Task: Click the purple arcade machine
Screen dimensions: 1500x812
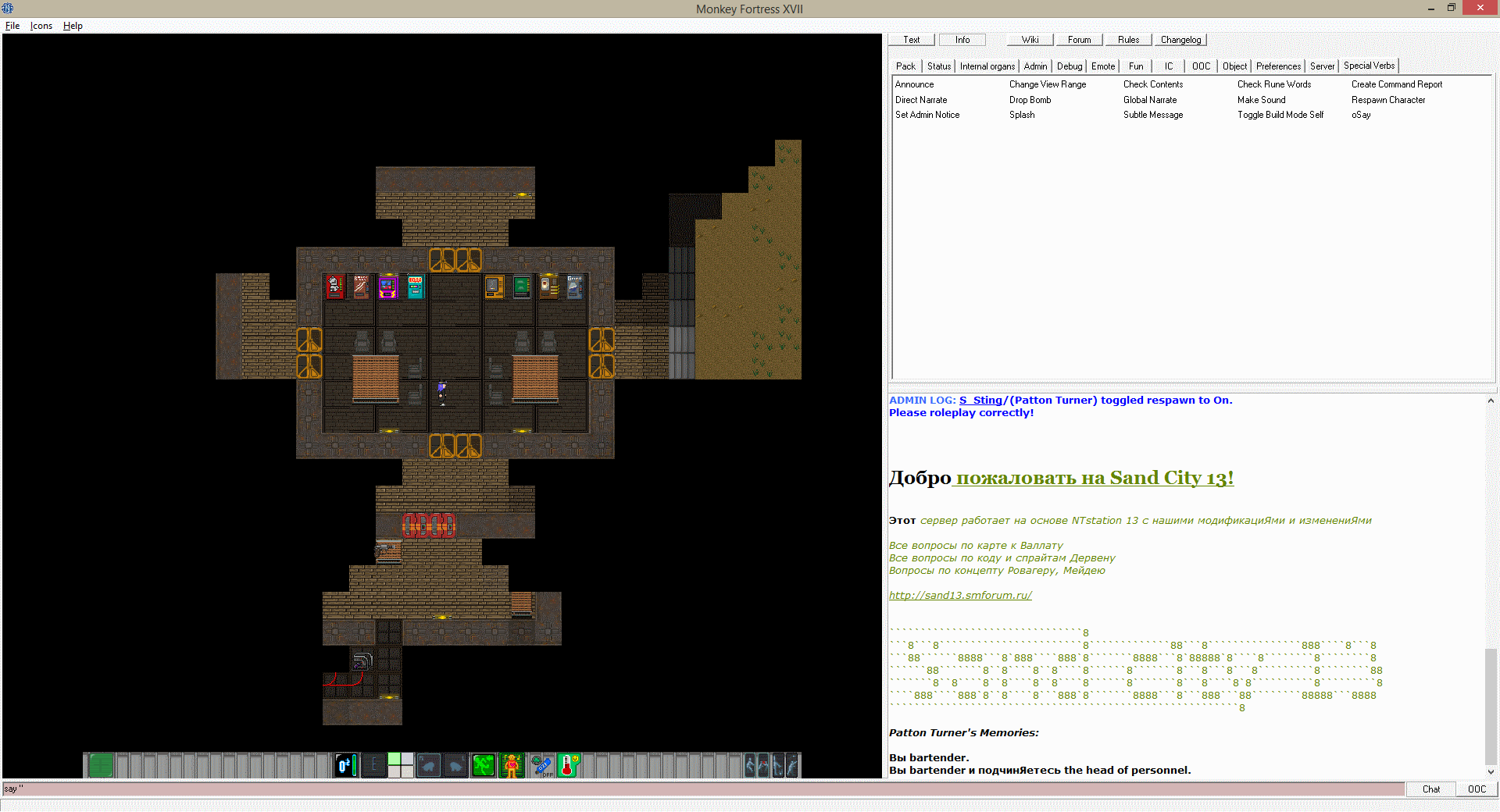Action: click(388, 287)
